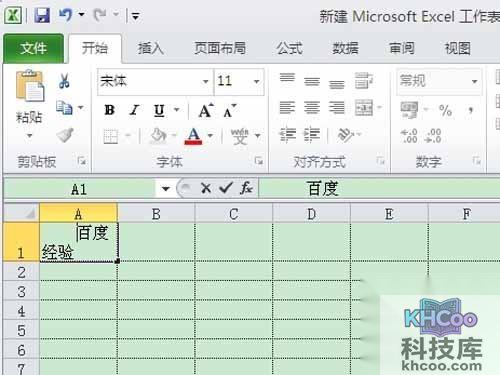Open the 数字 dialog launcher
The image size is (500, 375).
pos(477,161)
